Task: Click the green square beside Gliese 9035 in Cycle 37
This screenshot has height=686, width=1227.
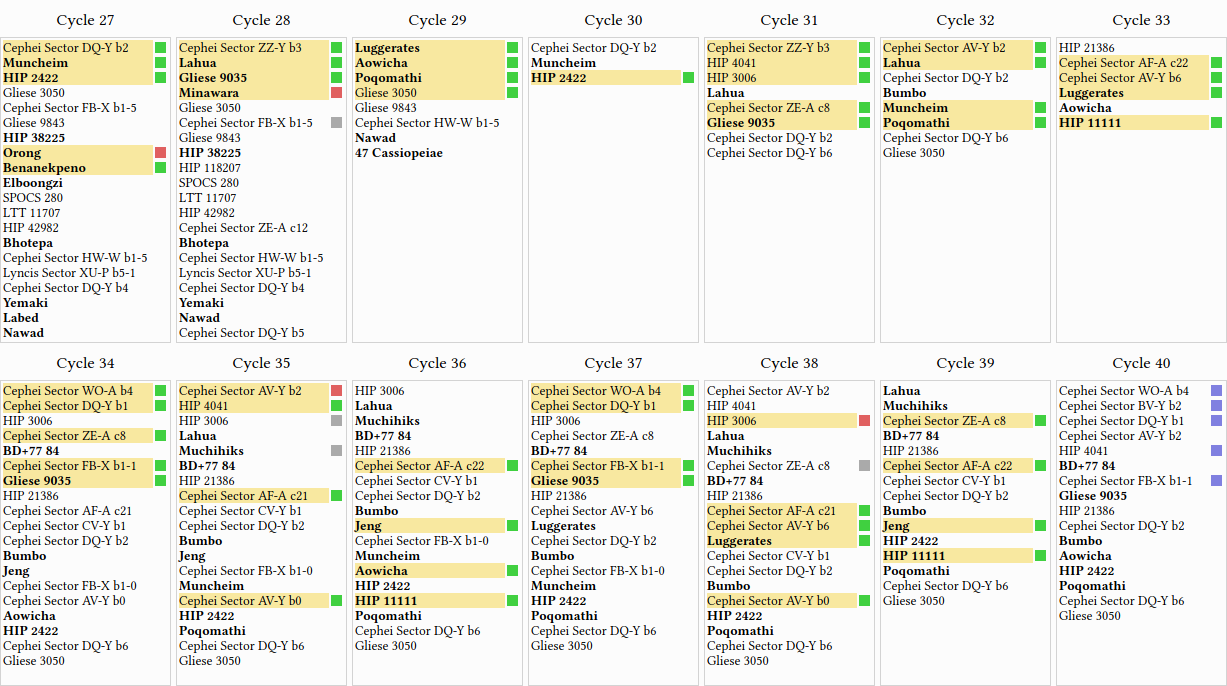Action: [x=688, y=481]
